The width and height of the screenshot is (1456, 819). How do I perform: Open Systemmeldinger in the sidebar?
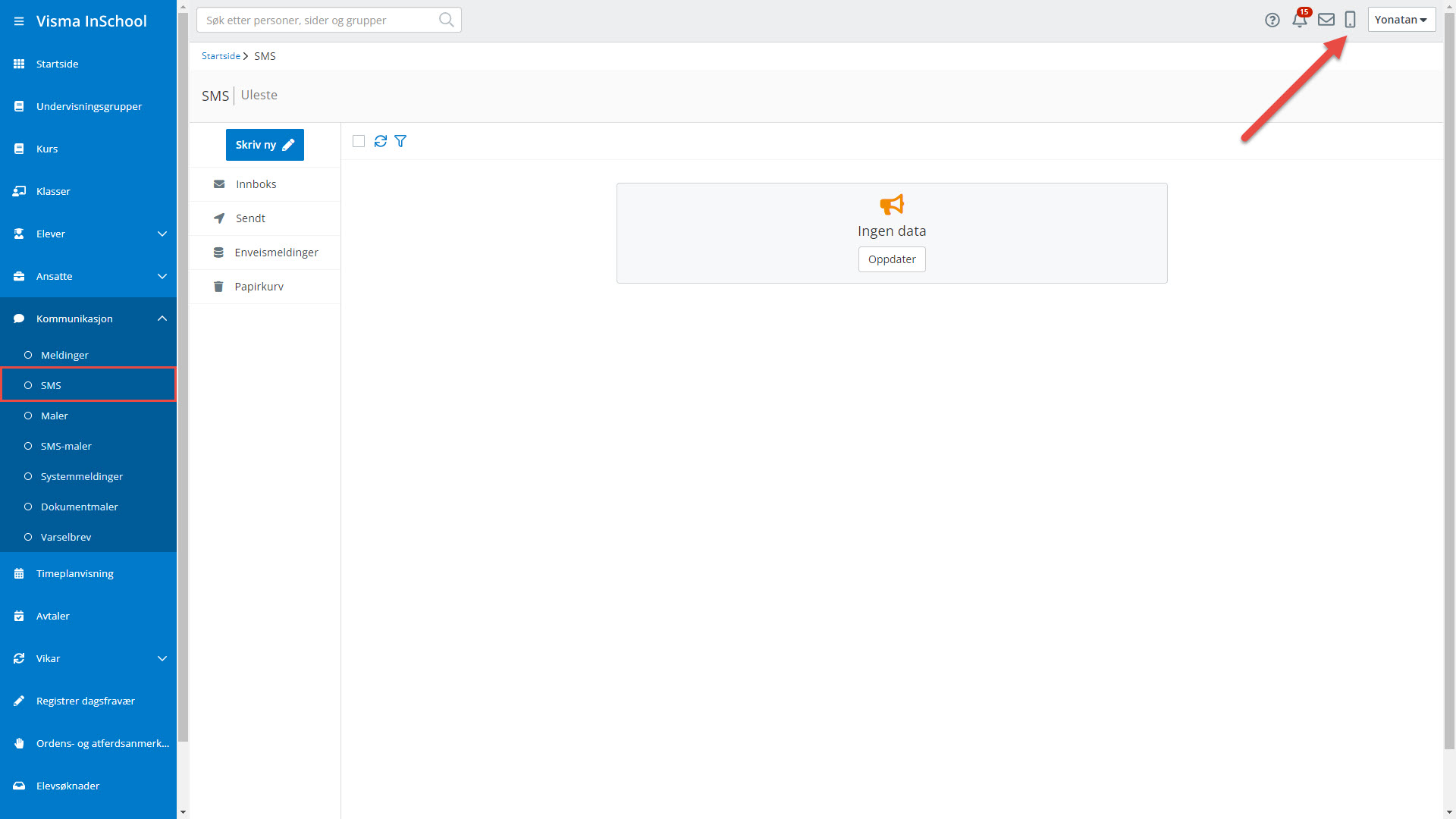(x=88, y=476)
